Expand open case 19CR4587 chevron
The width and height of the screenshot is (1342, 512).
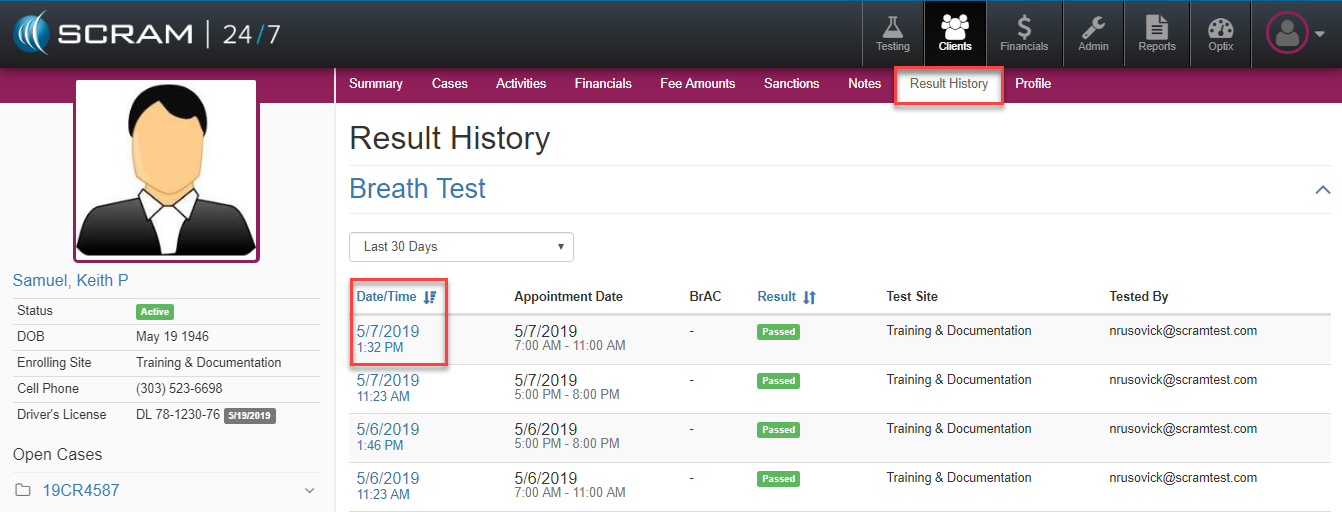[x=309, y=491]
